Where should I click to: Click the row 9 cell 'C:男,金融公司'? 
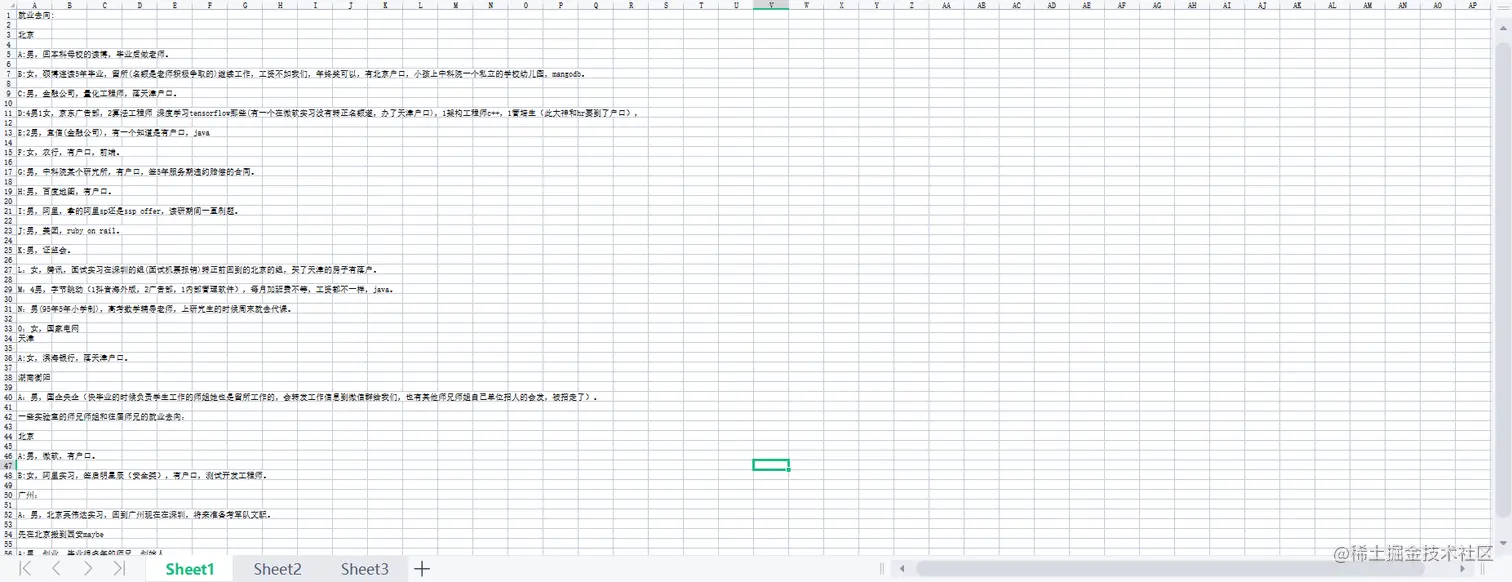[x=97, y=93]
